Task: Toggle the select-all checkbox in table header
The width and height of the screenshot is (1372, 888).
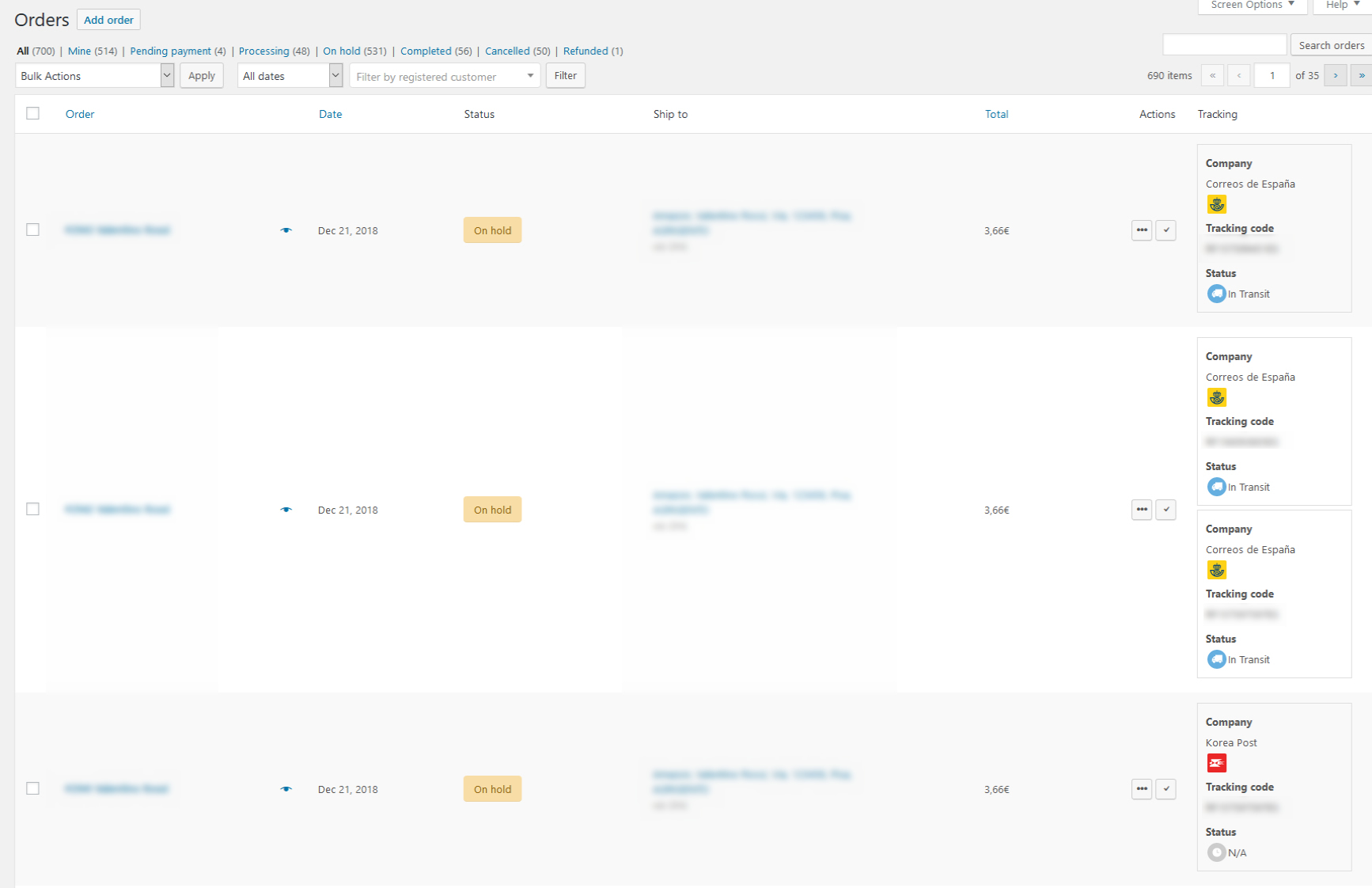Action: [32, 114]
